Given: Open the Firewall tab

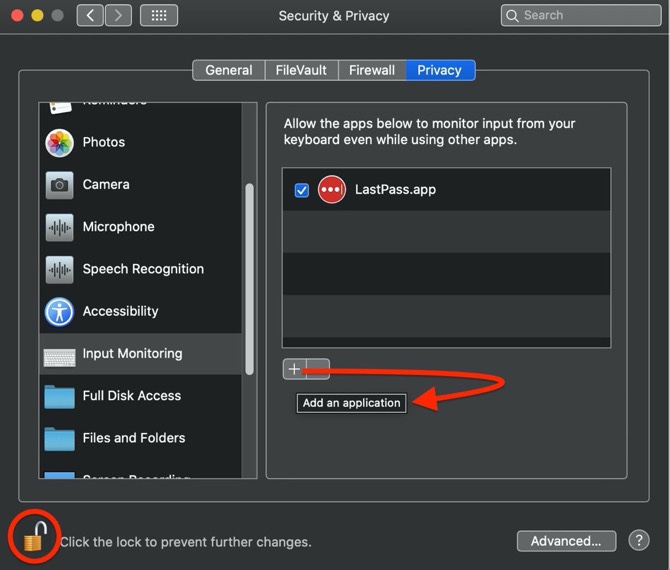Looking at the screenshot, I should [372, 70].
